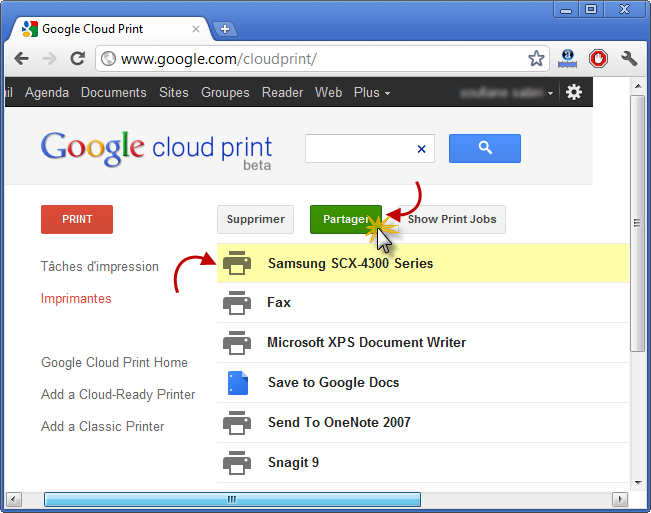Click the Supprimer button
The width and height of the screenshot is (651, 513).
click(255, 219)
